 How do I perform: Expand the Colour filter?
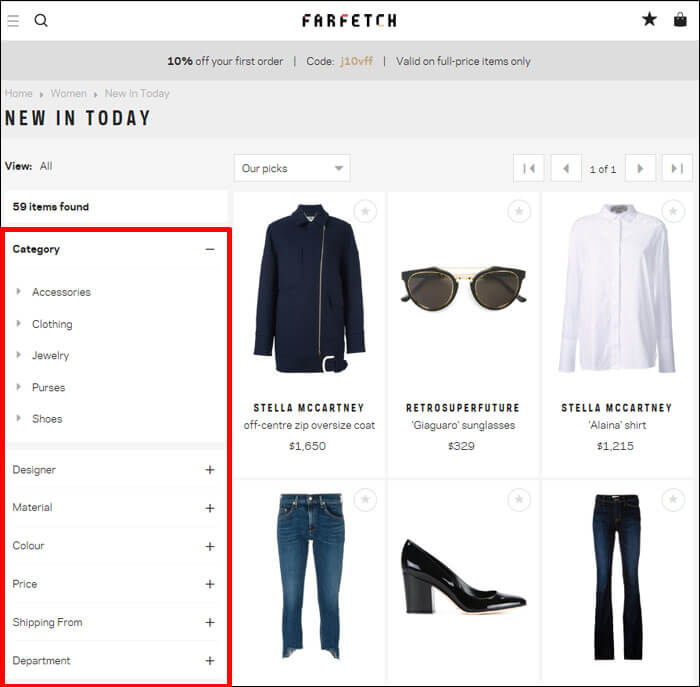pyautogui.click(x=210, y=546)
